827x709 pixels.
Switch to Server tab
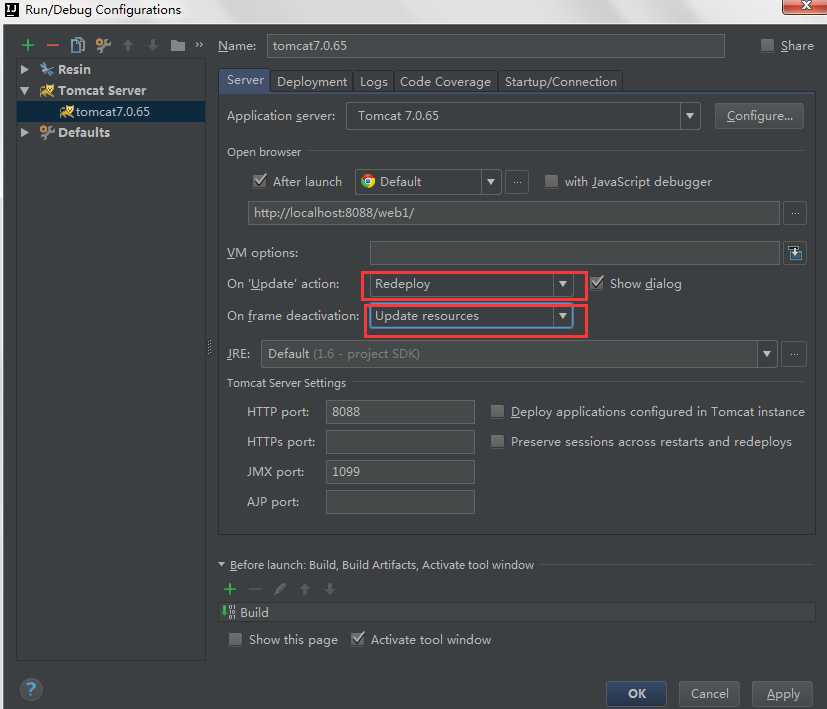245,81
